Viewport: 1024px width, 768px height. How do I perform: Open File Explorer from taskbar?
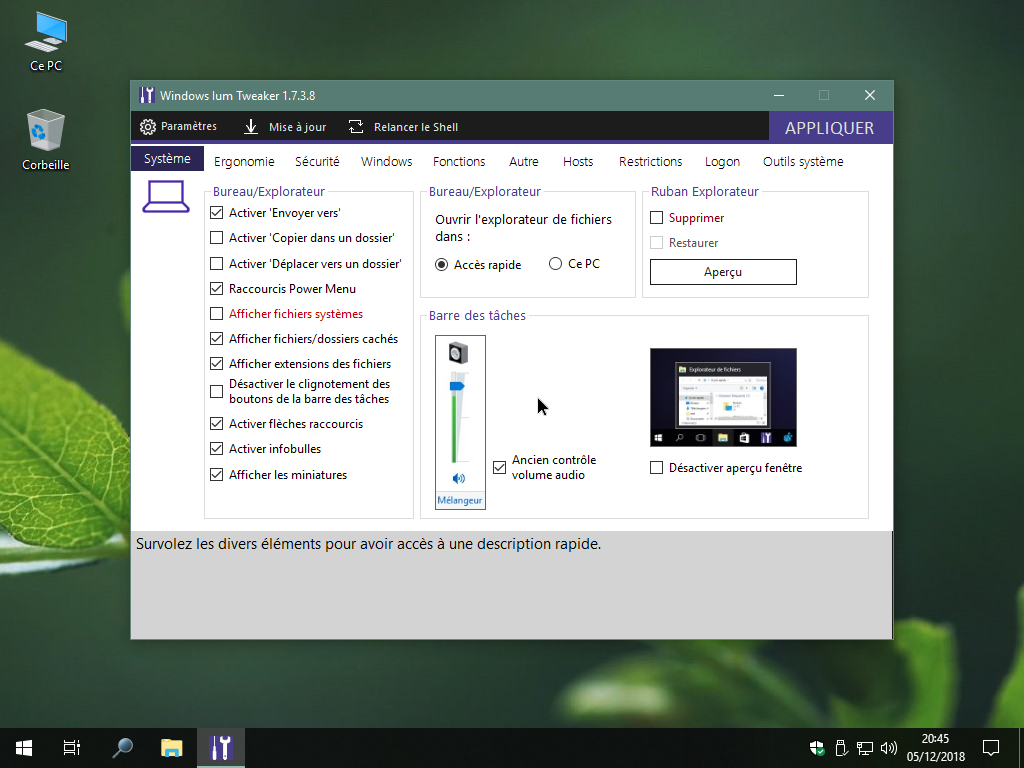tap(172, 748)
